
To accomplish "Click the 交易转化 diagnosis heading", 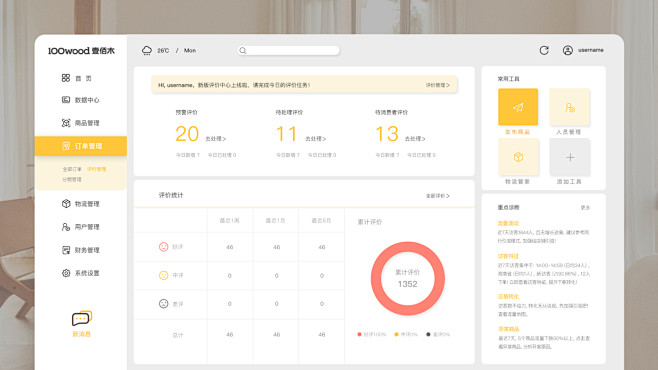I will (x=508, y=297).
